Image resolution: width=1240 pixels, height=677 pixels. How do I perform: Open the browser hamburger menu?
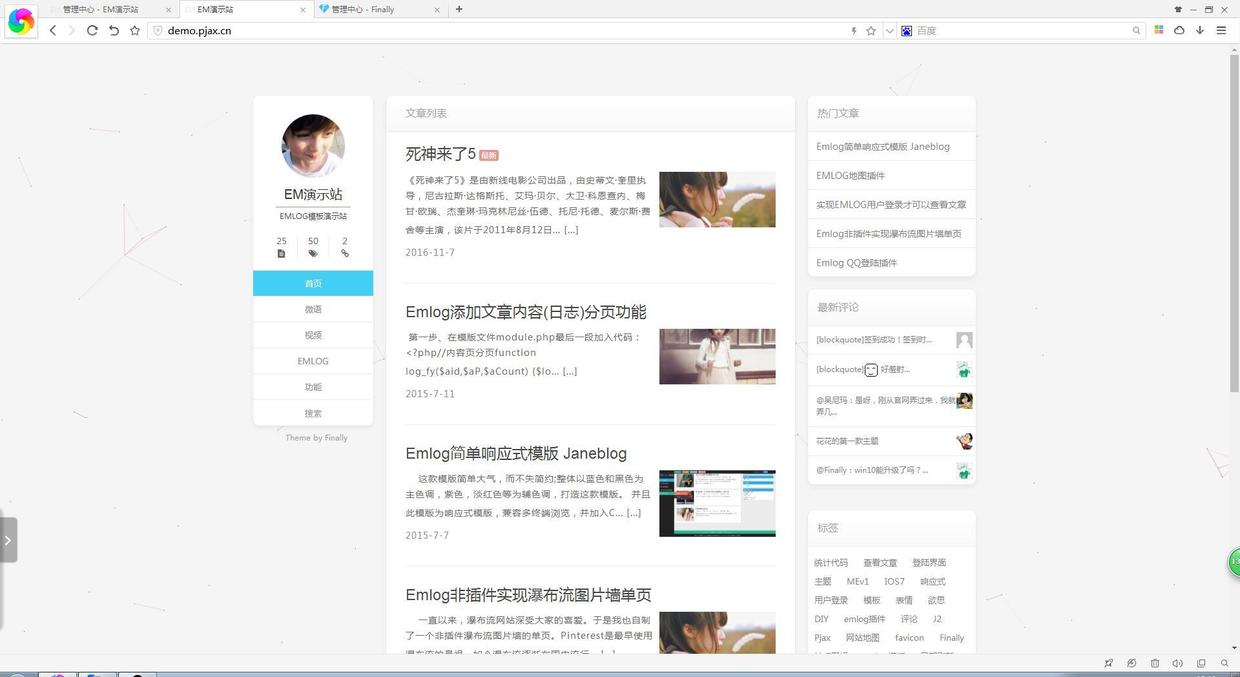(x=1221, y=30)
